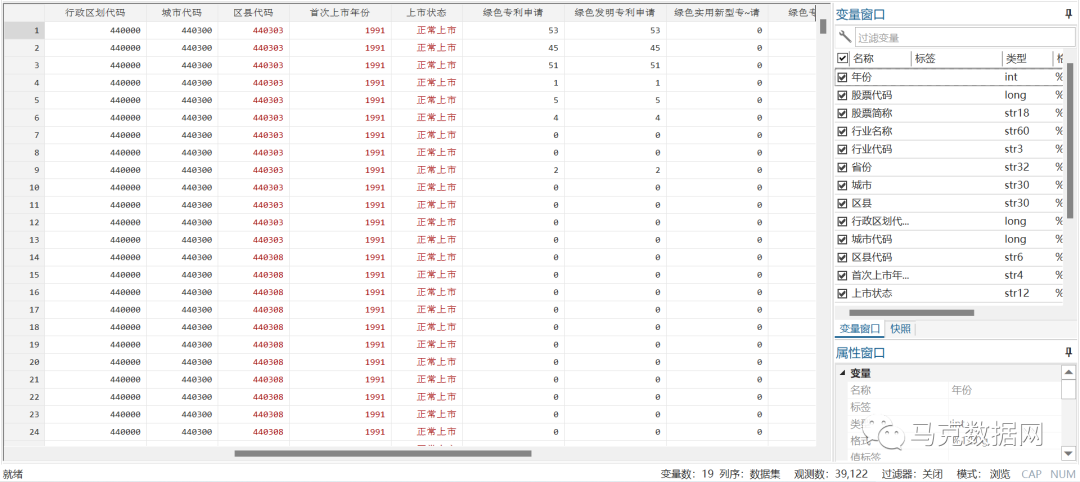Click the data grid vertical scrollbar thumb
This screenshot has height=482, width=1080.
pyautogui.click(x=823, y=26)
